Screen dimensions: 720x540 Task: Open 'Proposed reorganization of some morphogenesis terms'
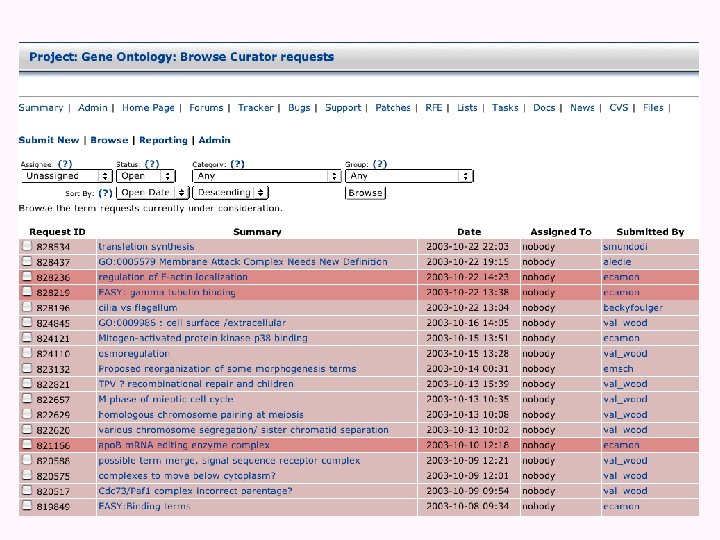point(227,369)
